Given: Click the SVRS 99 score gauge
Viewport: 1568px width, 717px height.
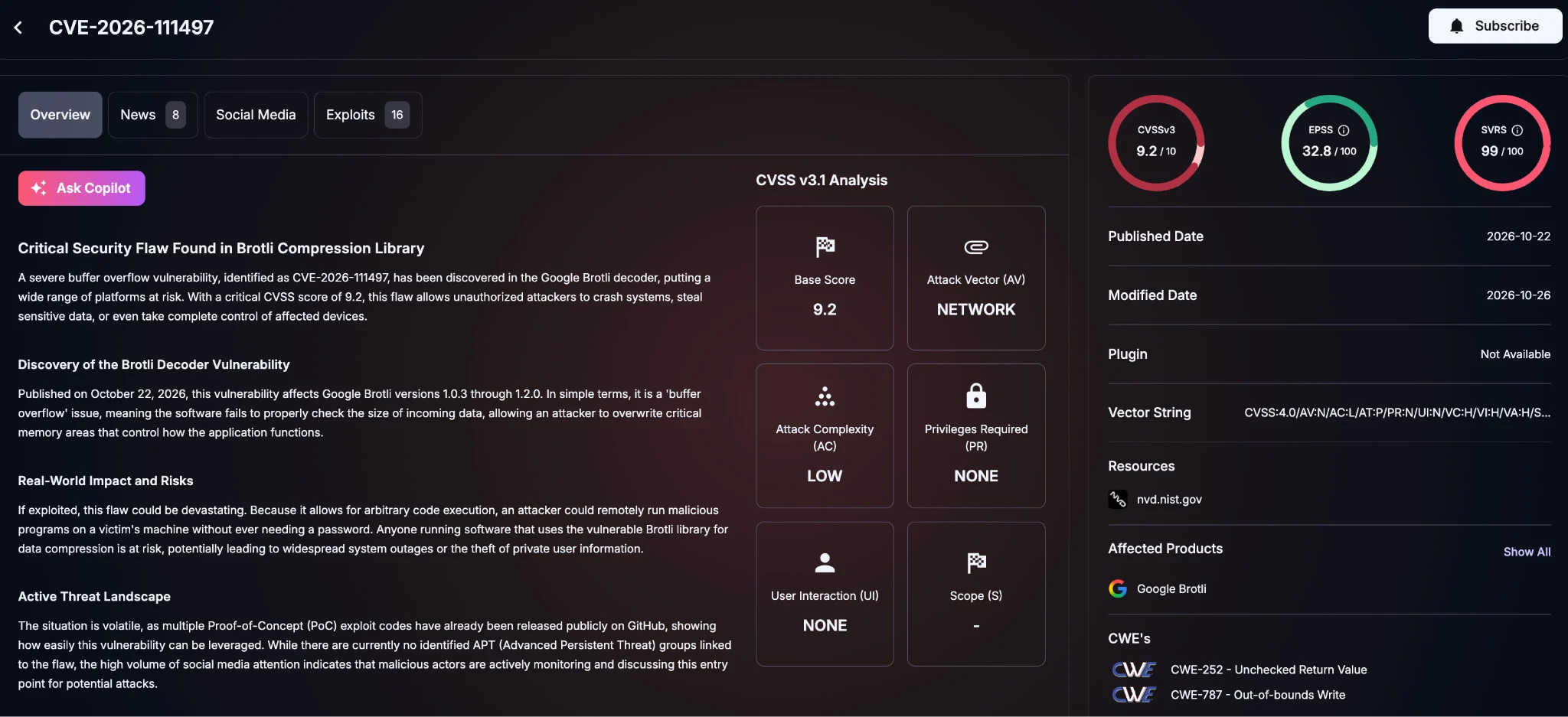Looking at the screenshot, I should [1502, 143].
